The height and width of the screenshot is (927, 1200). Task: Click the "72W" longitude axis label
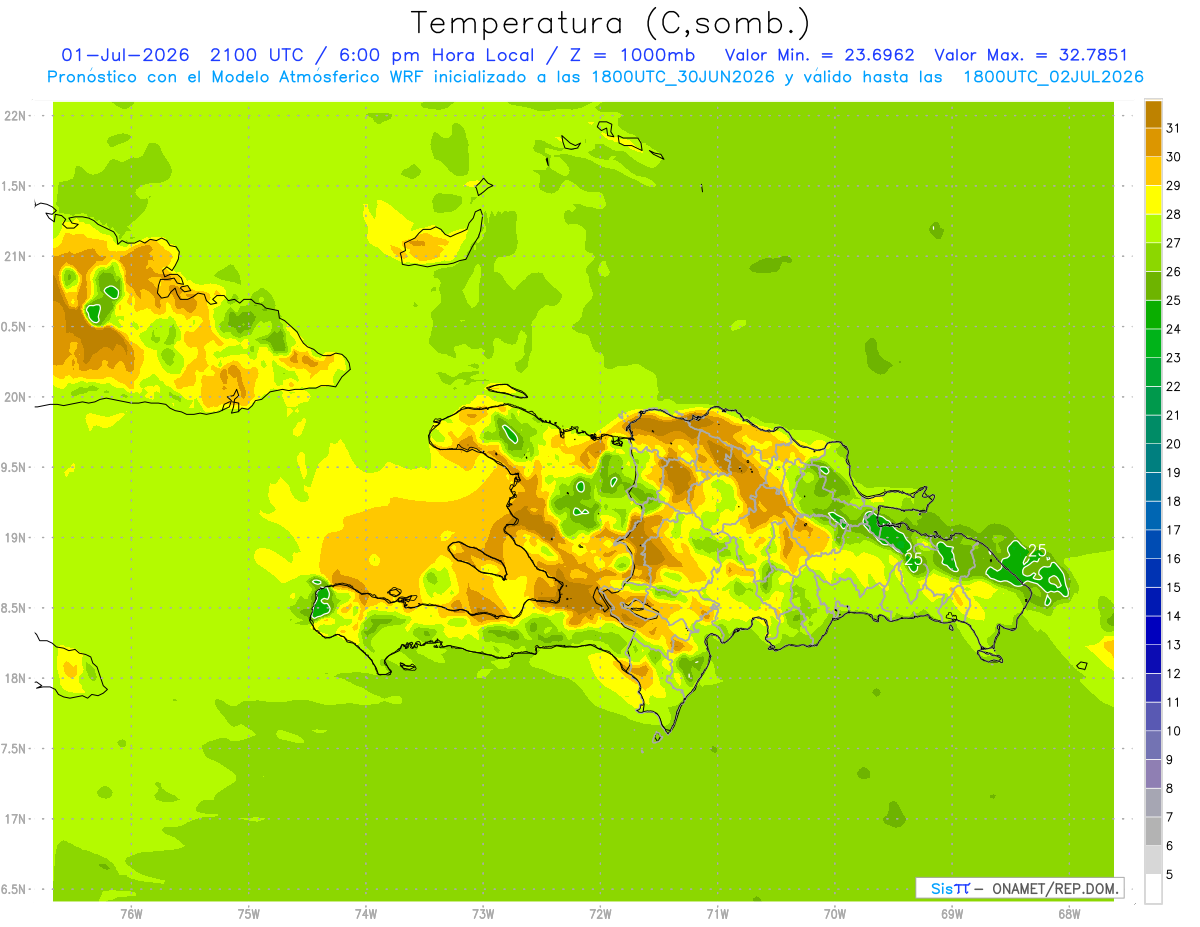(x=600, y=914)
